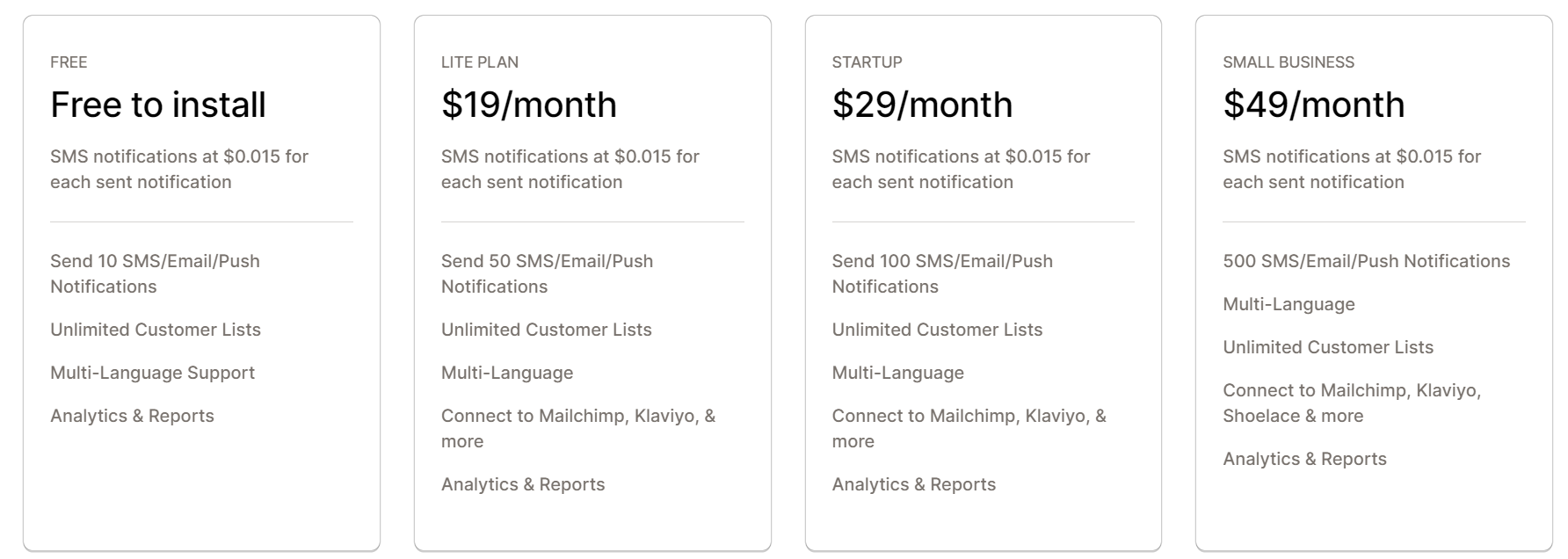This screenshot has height=559, width=1568.
Task: Click "Send 100 SMS/Email/Push Notifications" text
Action: pyautogui.click(x=942, y=273)
